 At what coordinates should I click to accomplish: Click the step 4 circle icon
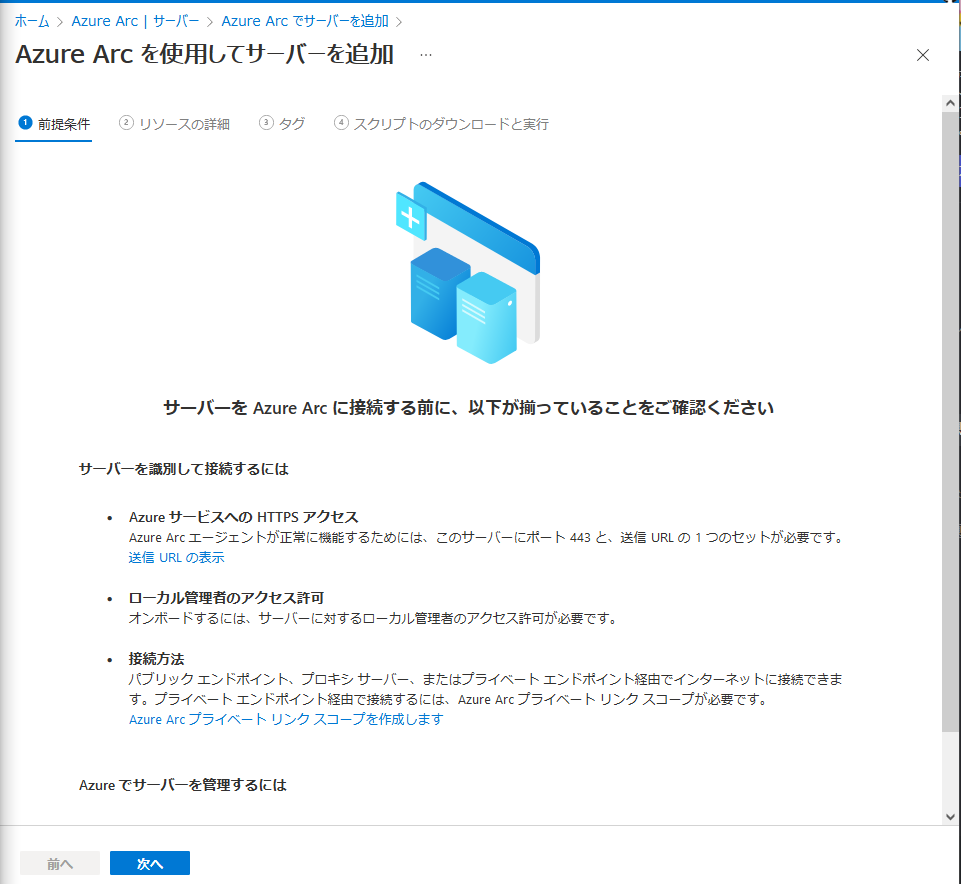(341, 123)
